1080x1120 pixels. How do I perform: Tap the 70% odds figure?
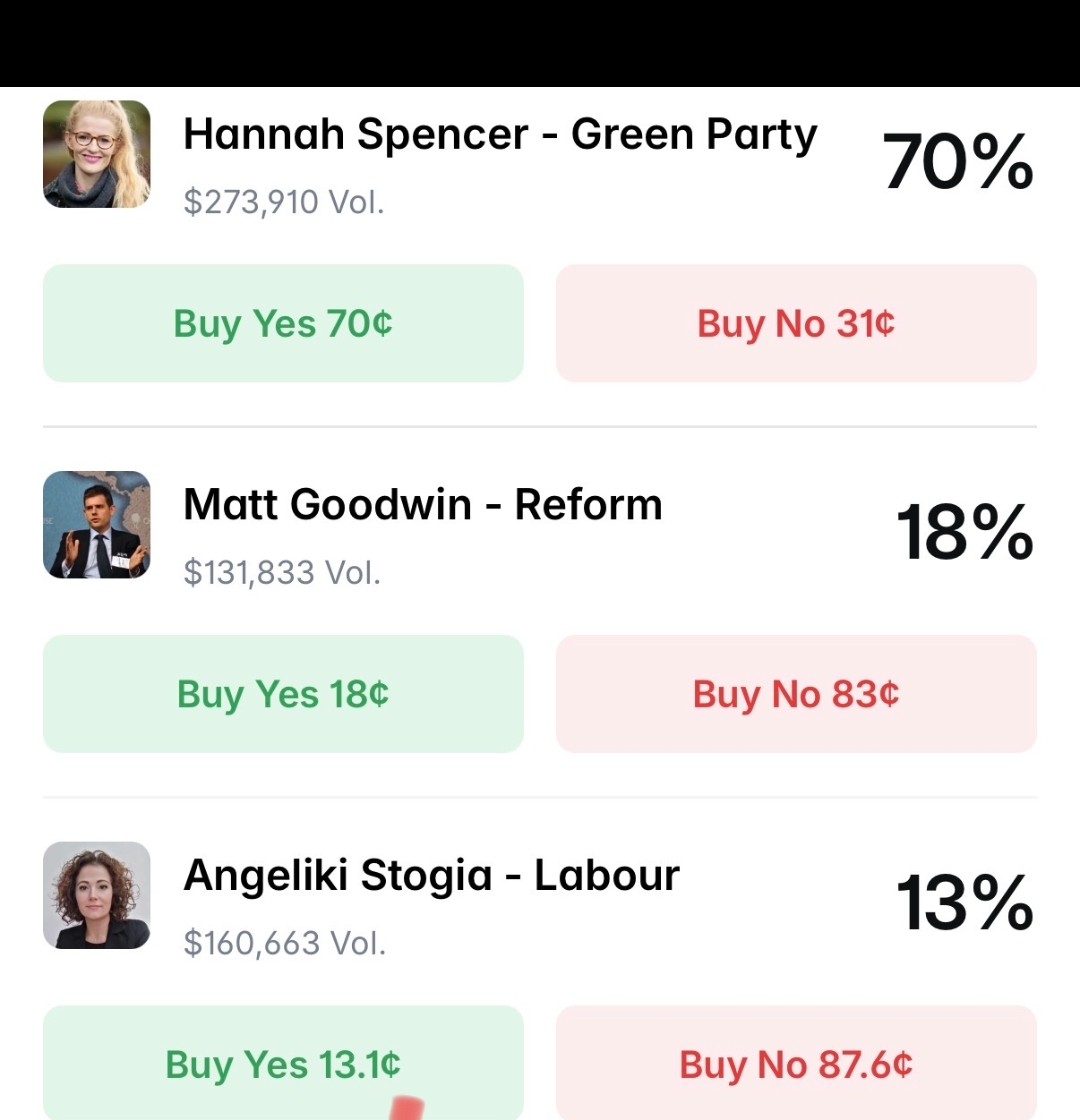(958, 162)
